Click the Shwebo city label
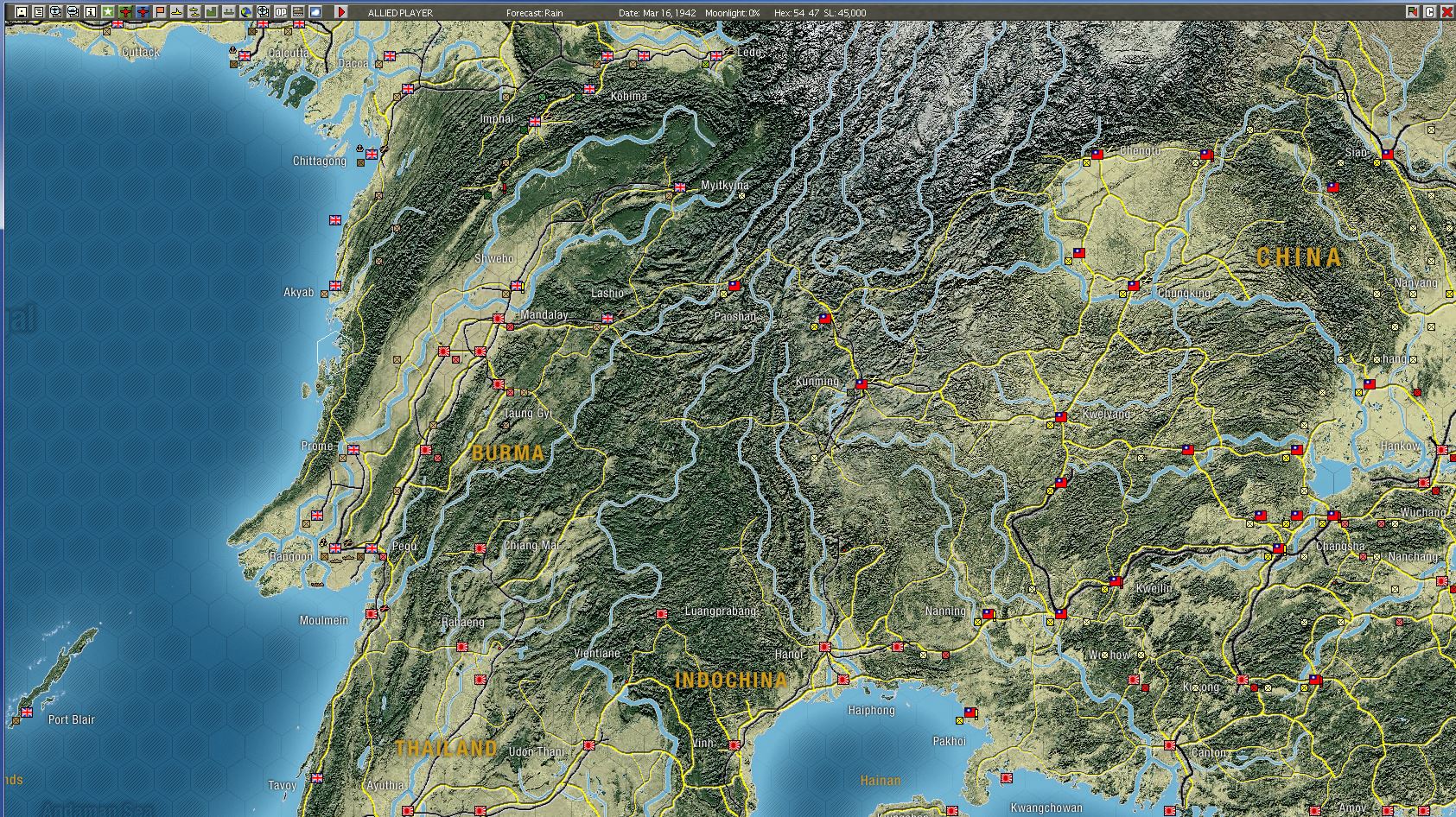The width and height of the screenshot is (1456, 817). pyautogui.click(x=494, y=259)
